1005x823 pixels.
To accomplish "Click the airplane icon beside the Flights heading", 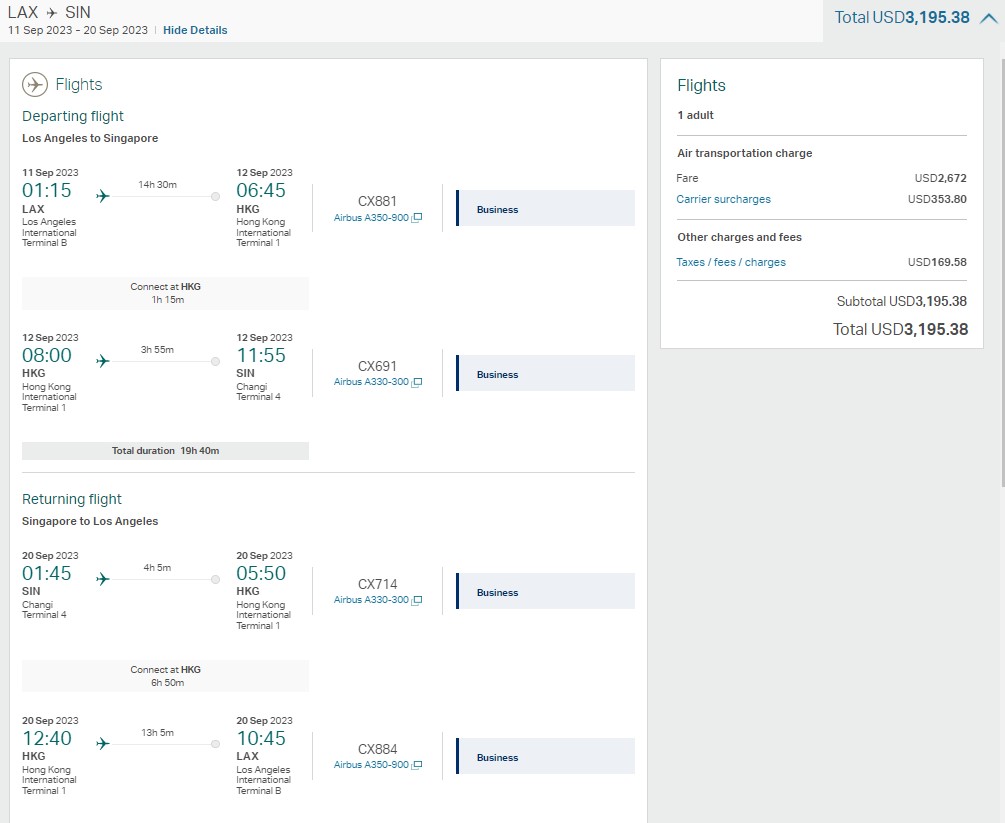I will click(37, 84).
